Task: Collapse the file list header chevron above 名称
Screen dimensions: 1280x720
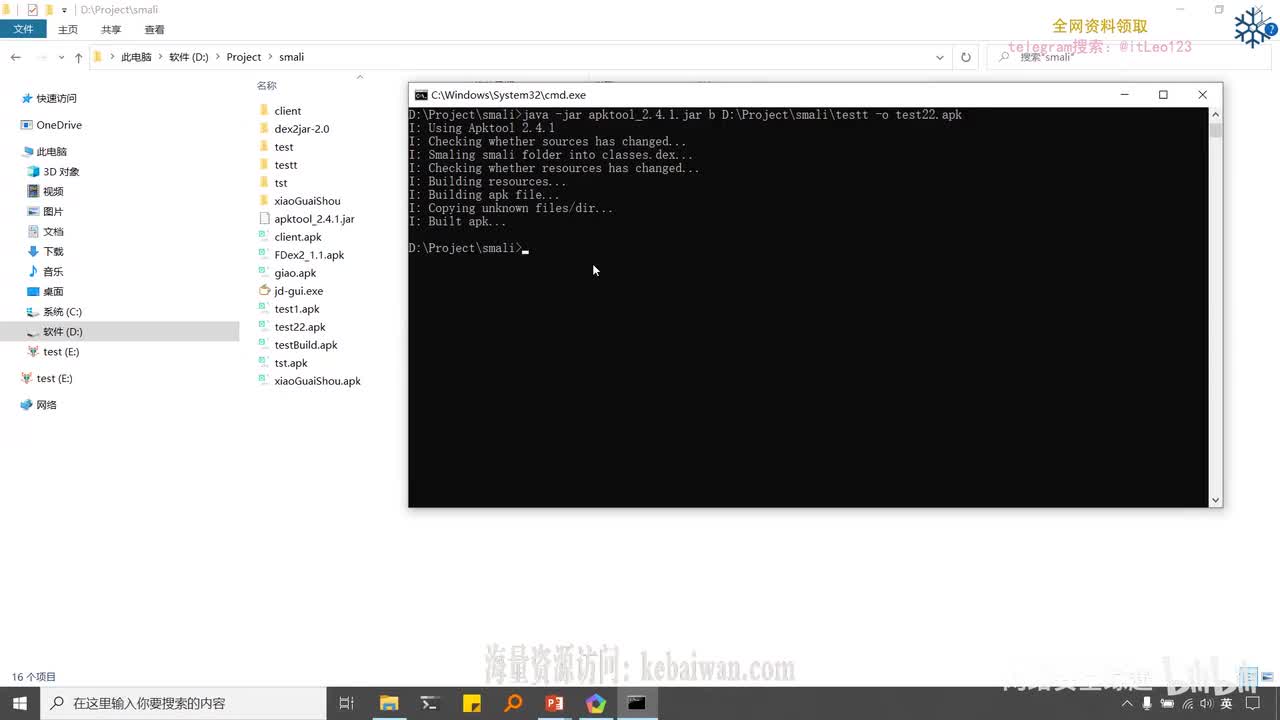Action: [360, 77]
